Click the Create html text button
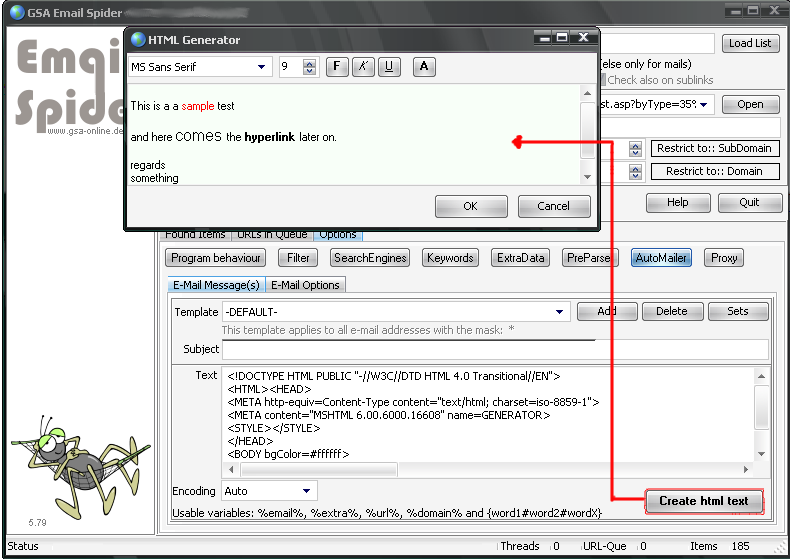This screenshot has height=559, width=790. [704, 500]
